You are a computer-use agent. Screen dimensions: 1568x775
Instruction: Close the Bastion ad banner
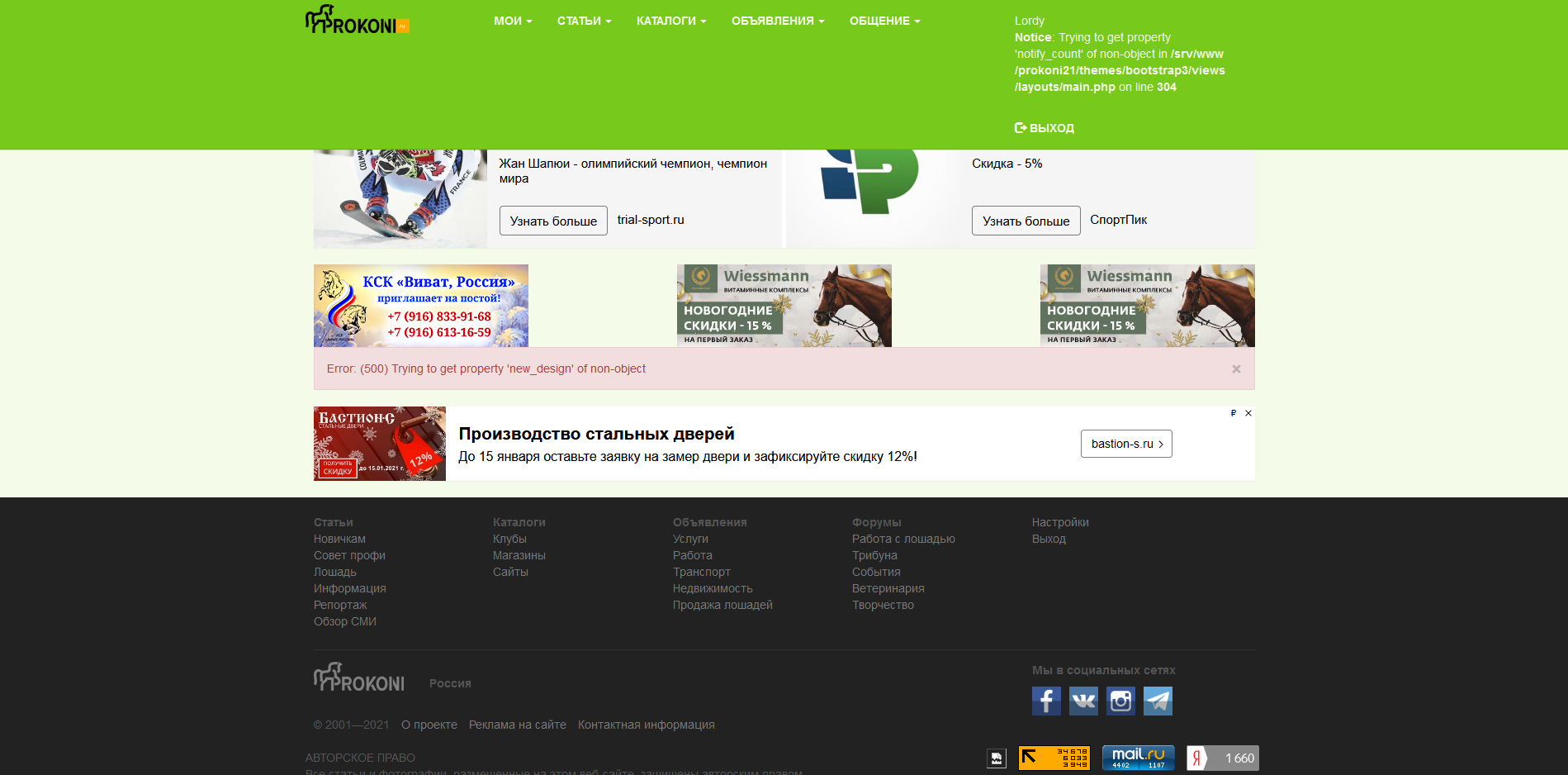[x=1248, y=413]
